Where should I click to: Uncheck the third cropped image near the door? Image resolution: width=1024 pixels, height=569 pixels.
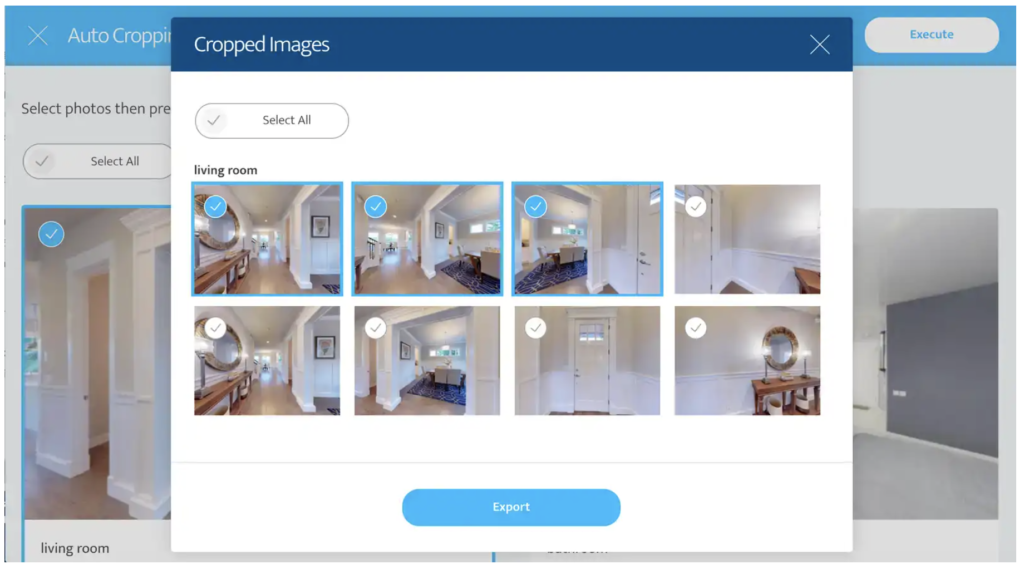(x=535, y=206)
